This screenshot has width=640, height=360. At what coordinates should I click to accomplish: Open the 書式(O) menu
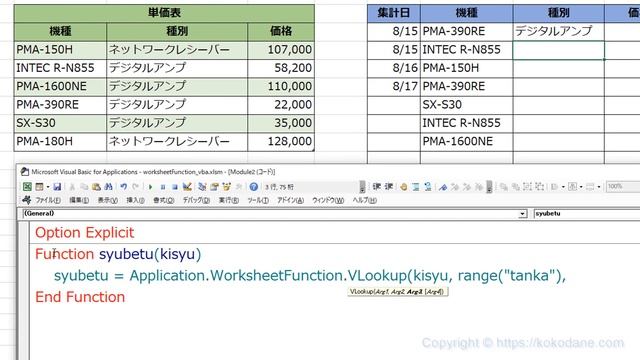pyautogui.click(x=163, y=200)
